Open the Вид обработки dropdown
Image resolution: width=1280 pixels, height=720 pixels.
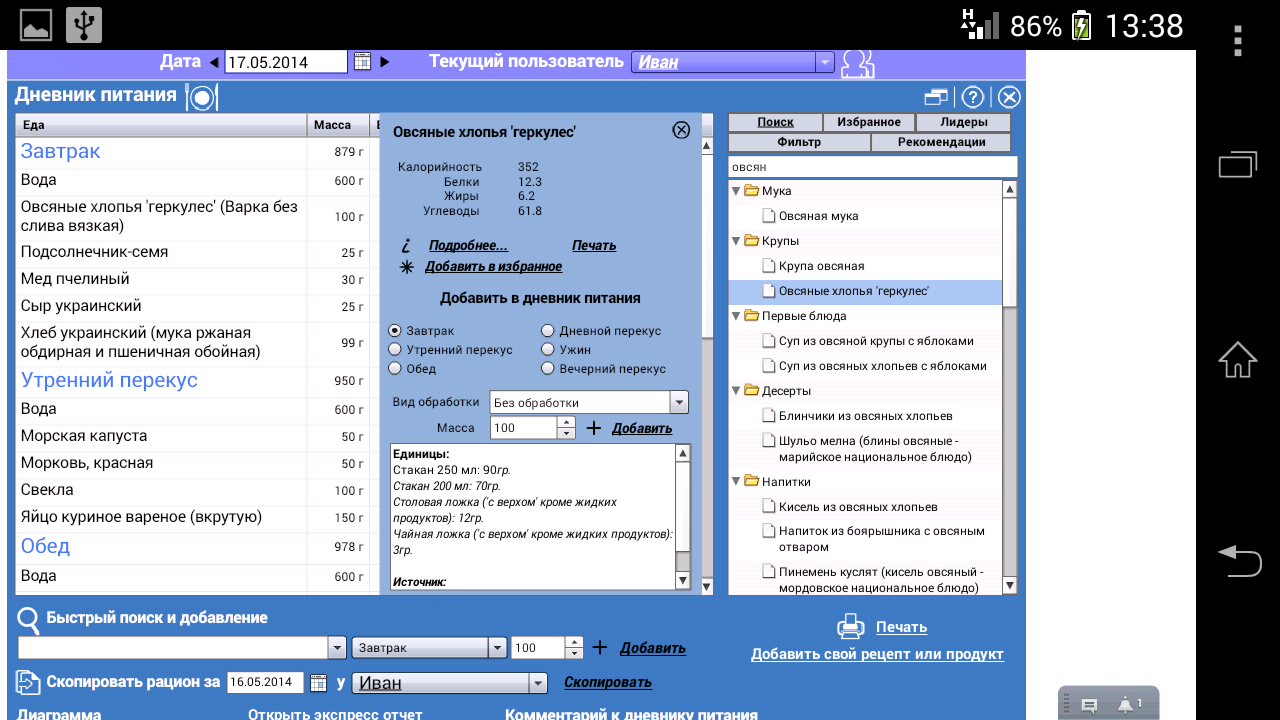pyautogui.click(x=679, y=402)
